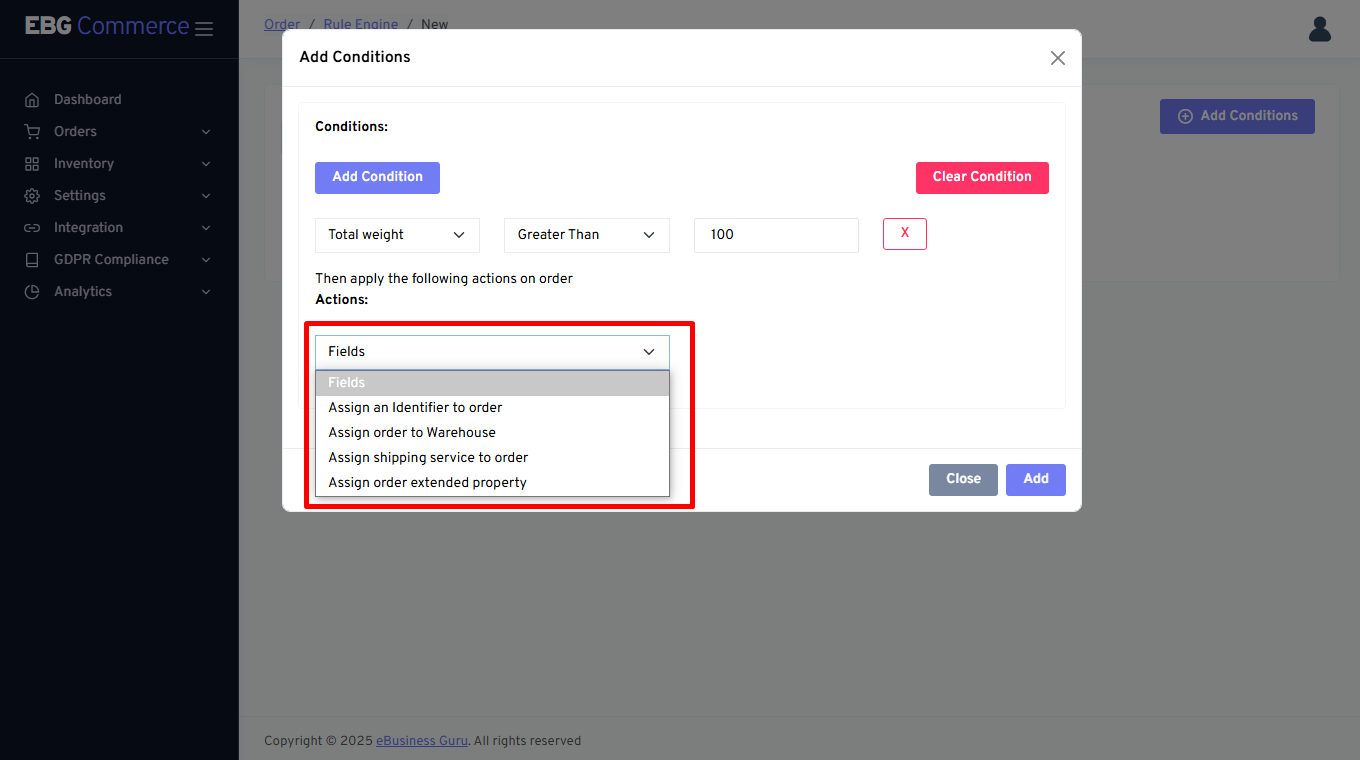Click the Dashboard home icon
Viewport: 1360px width, 760px height.
point(32,100)
